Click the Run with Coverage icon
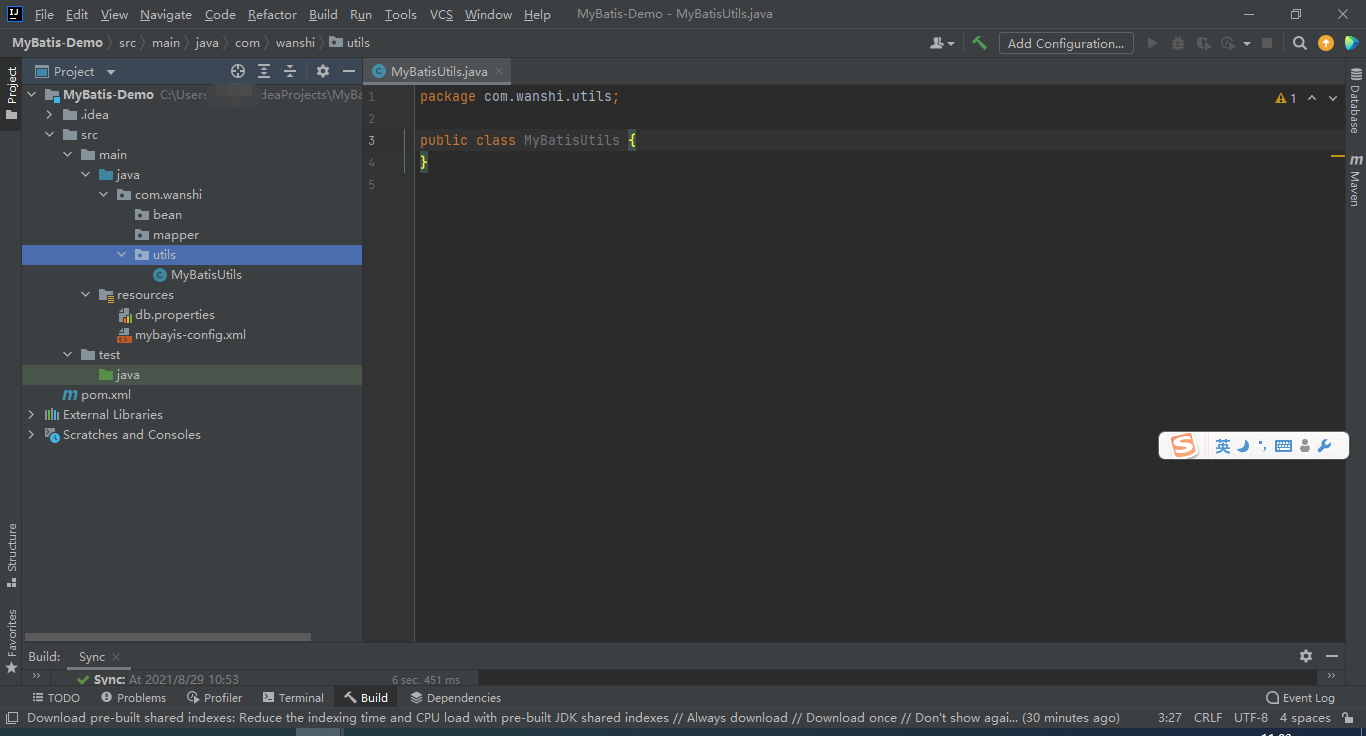The image size is (1366, 736). pyautogui.click(x=1203, y=43)
